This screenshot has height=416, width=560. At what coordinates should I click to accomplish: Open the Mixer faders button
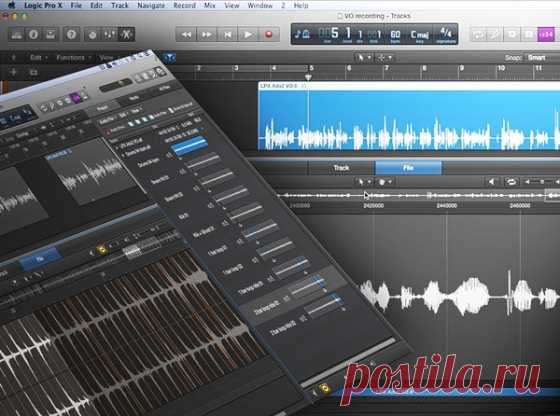pyautogui.click(x=110, y=35)
